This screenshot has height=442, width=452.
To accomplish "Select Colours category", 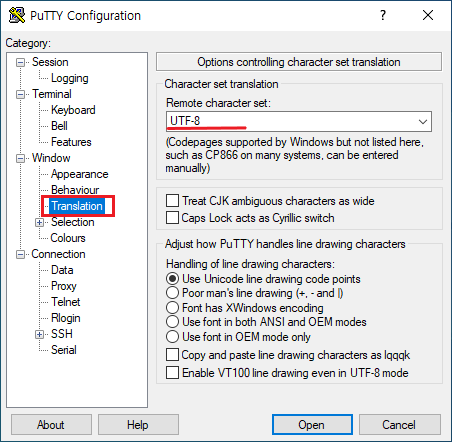I will point(68,238).
